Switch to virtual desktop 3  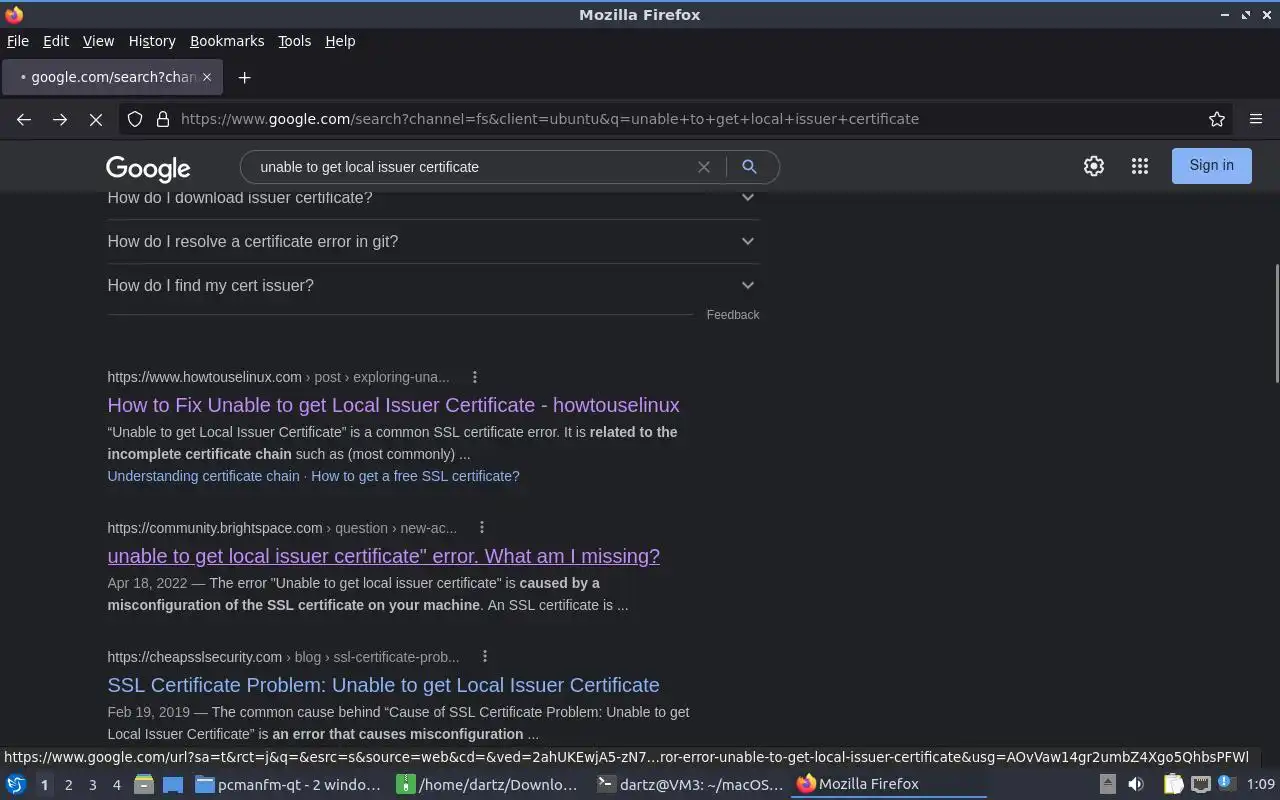tap(92, 785)
